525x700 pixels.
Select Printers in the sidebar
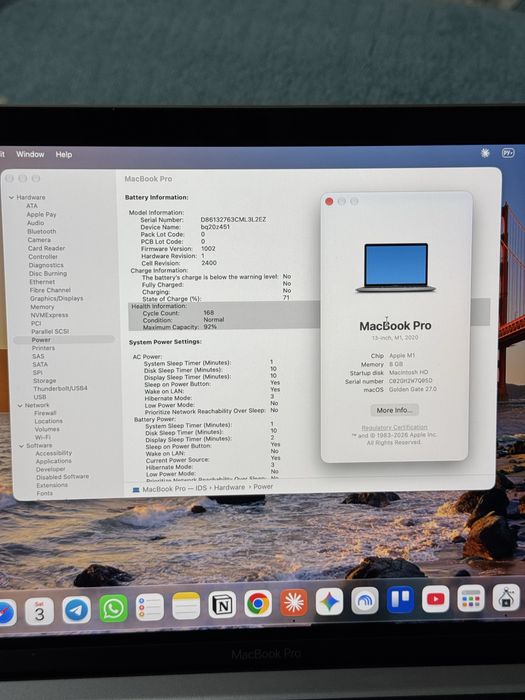click(x=43, y=348)
